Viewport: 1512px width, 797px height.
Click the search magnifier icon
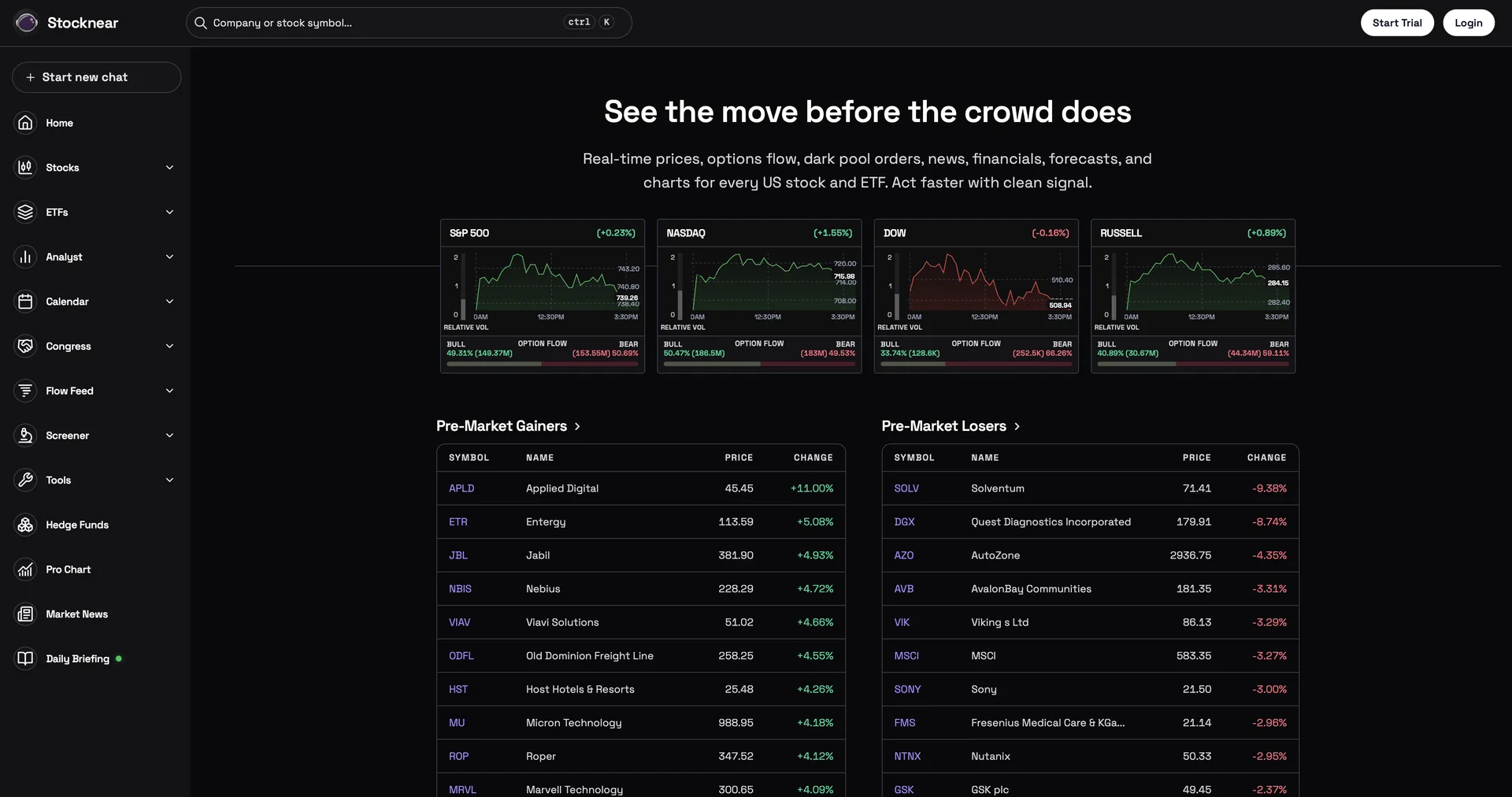(201, 23)
